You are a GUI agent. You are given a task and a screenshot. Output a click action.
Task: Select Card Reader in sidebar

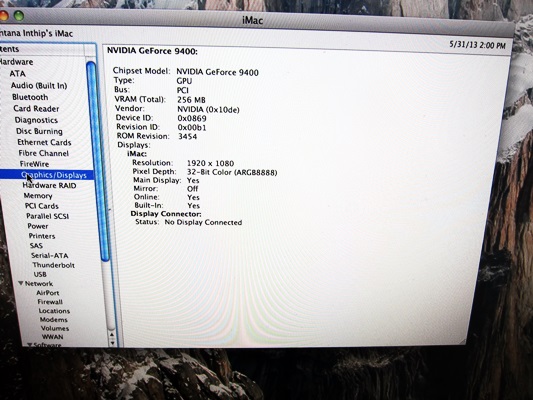[x=36, y=109]
